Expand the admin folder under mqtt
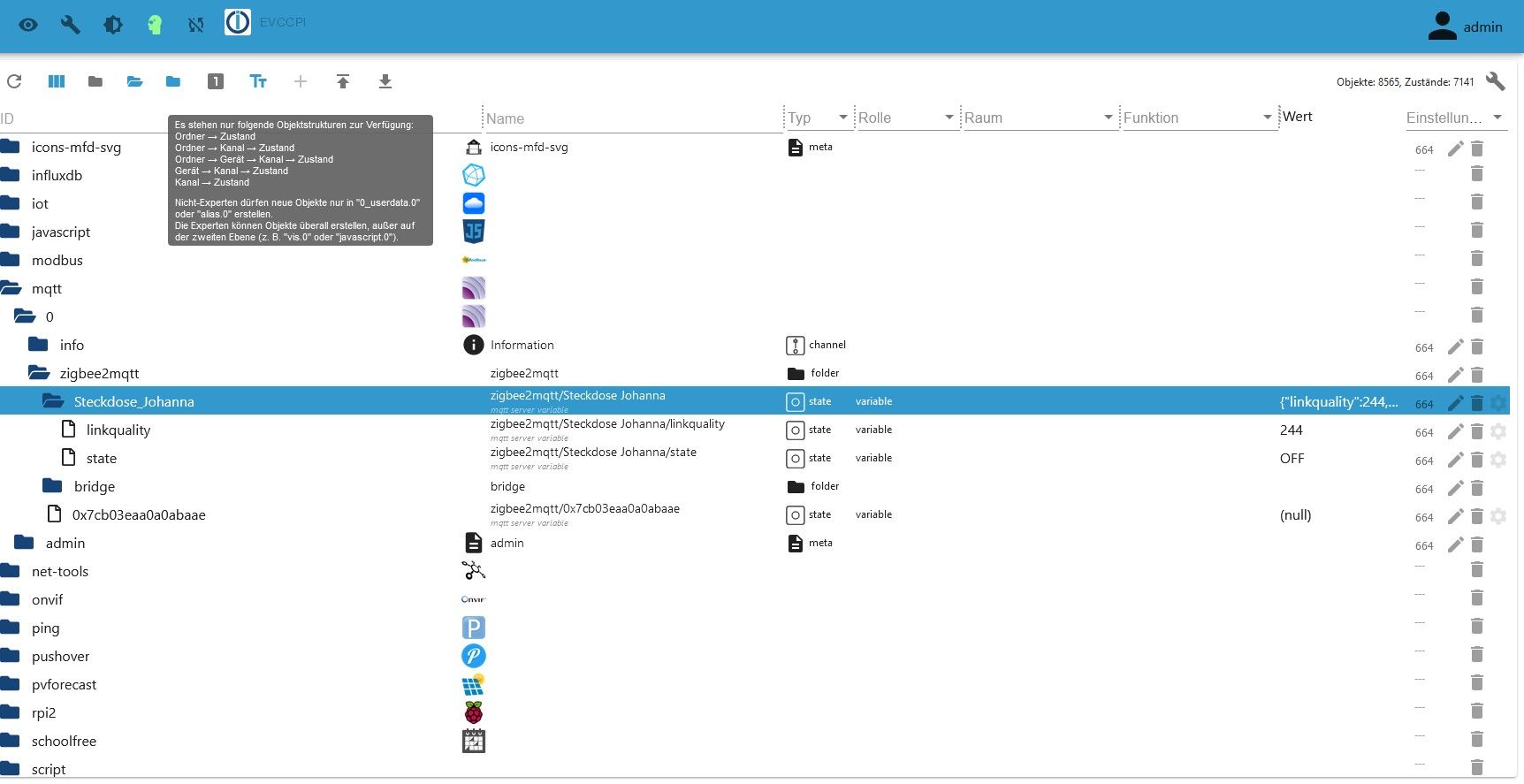Screen dimensions: 1524x784 (x=24, y=543)
